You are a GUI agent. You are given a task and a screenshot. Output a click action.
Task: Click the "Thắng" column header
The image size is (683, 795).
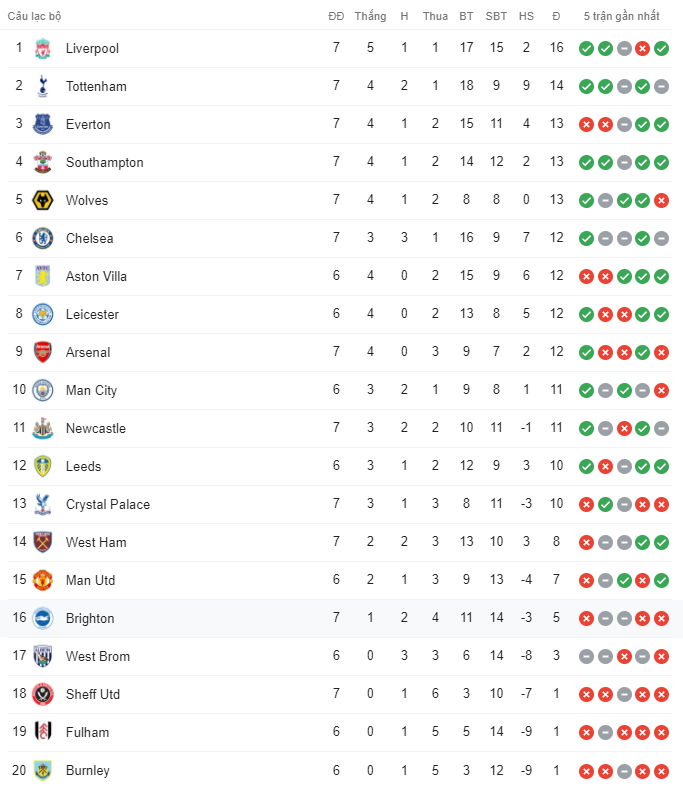click(370, 16)
